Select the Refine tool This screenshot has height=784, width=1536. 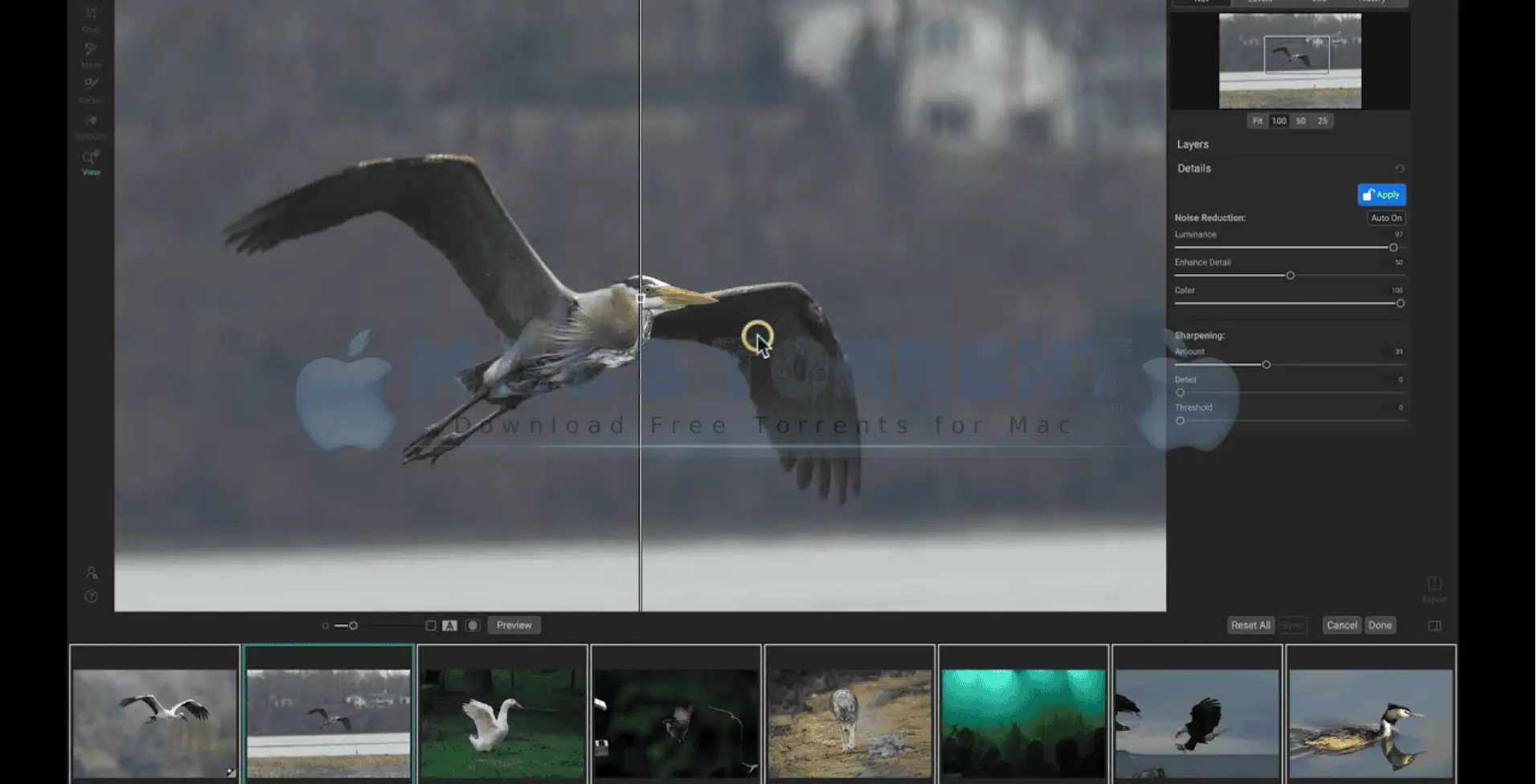[x=91, y=90]
